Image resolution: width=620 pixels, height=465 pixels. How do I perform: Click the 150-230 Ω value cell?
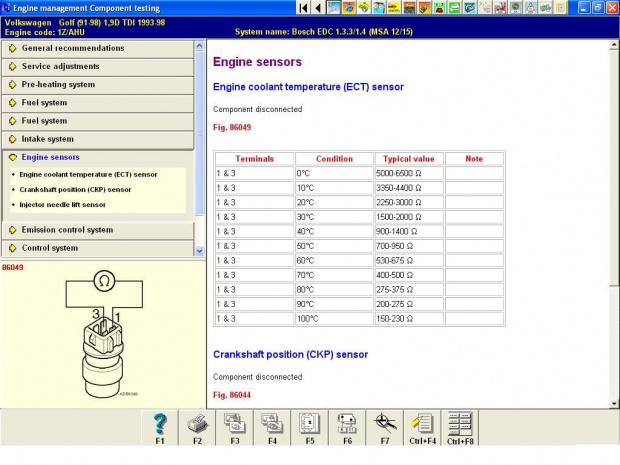pyautogui.click(x=409, y=319)
